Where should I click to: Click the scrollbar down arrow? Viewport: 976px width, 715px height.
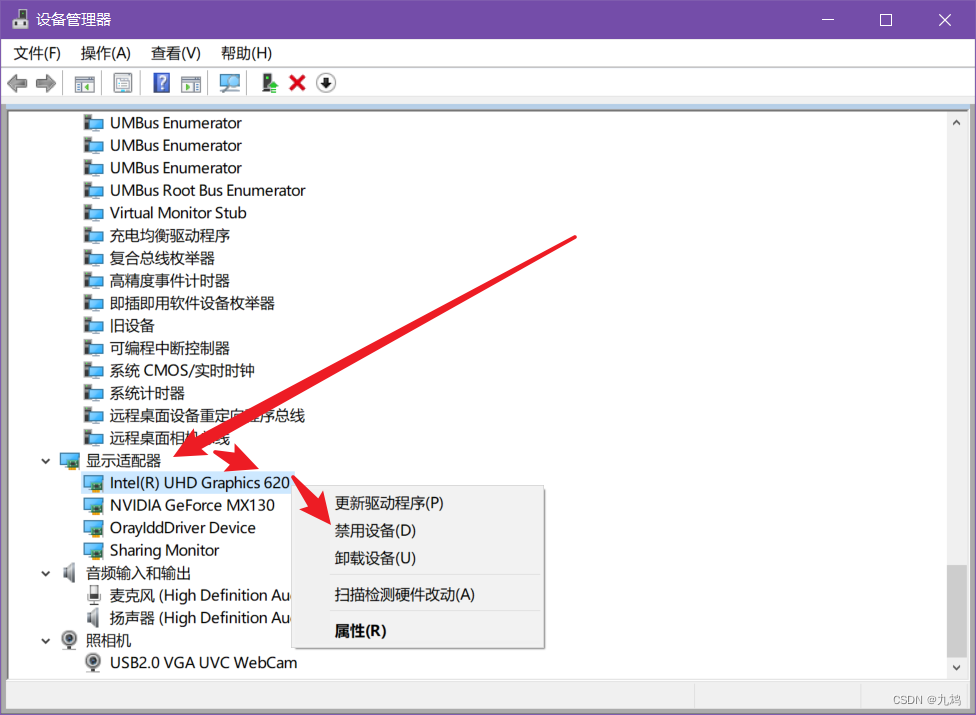(x=956, y=667)
